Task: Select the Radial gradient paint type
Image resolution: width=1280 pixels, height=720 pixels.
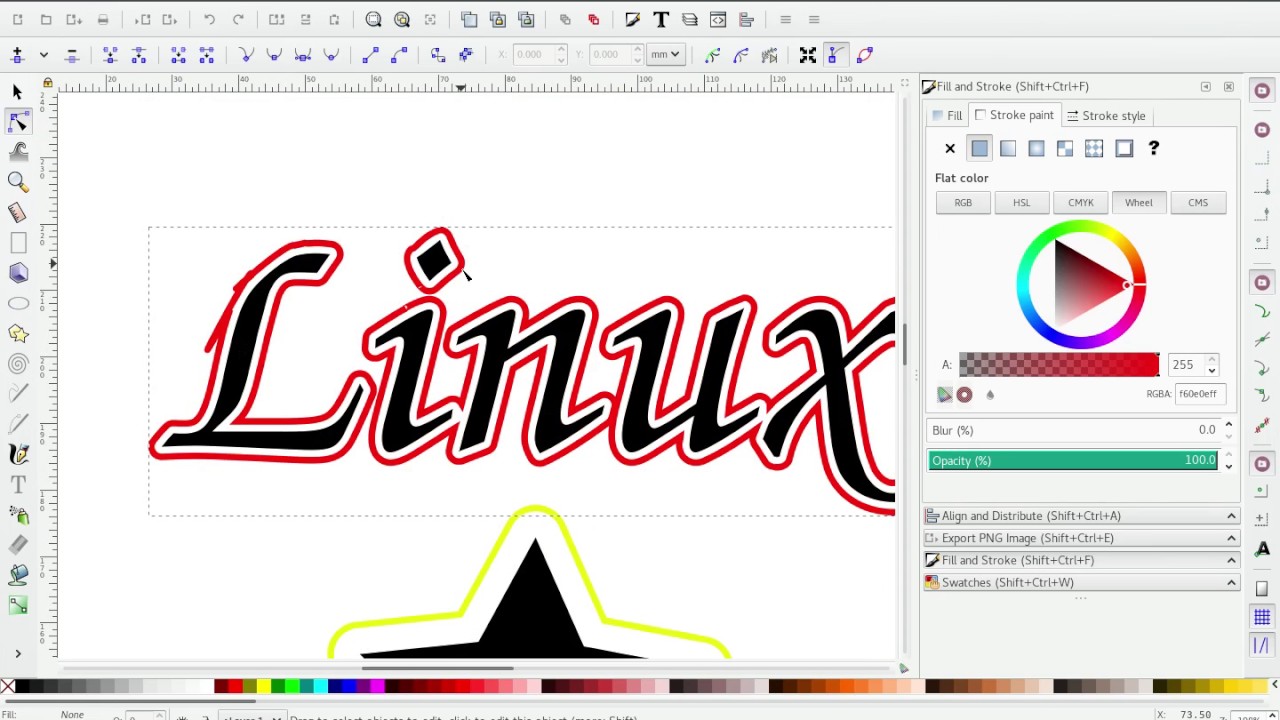Action: (1036, 148)
